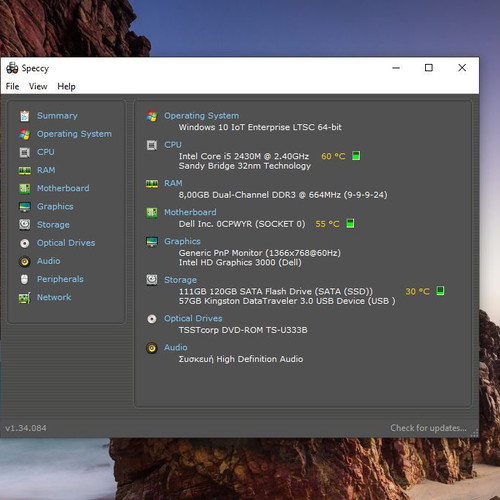Click the Summary clipboard icon in sidebar
Screen dimensions: 500x500
24,116
